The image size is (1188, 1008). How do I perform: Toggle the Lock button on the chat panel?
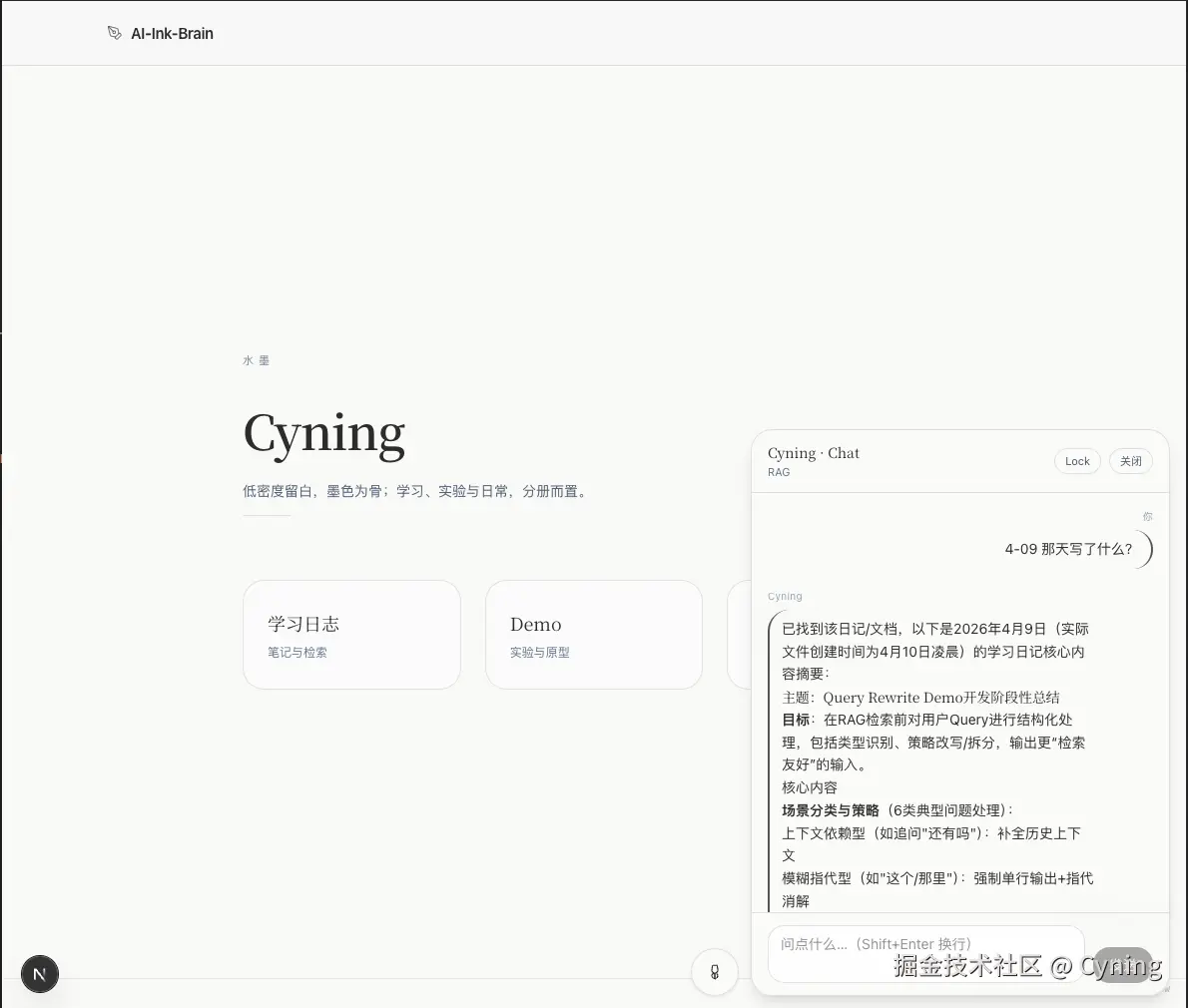[1077, 461]
